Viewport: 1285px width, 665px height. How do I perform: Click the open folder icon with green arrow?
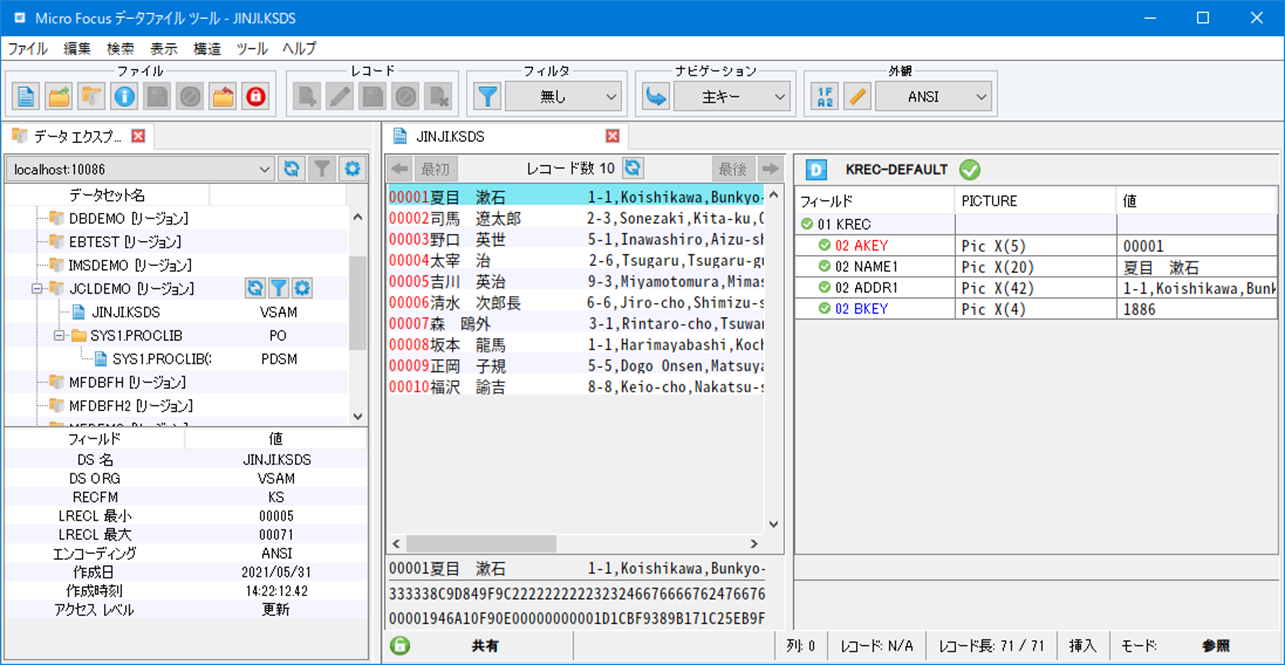59,96
